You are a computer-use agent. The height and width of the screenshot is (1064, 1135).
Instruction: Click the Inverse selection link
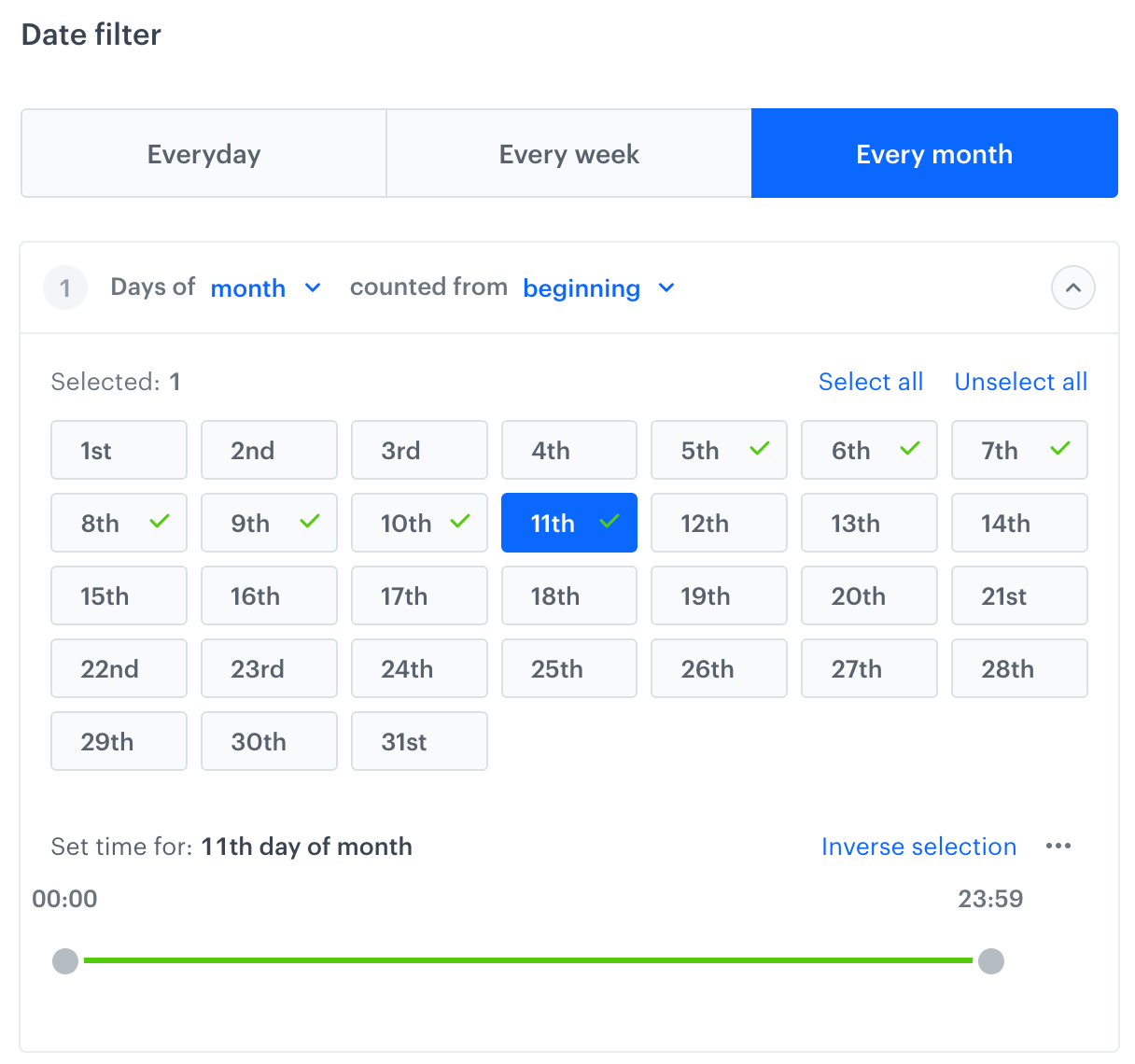pyautogui.click(x=918, y=847)
